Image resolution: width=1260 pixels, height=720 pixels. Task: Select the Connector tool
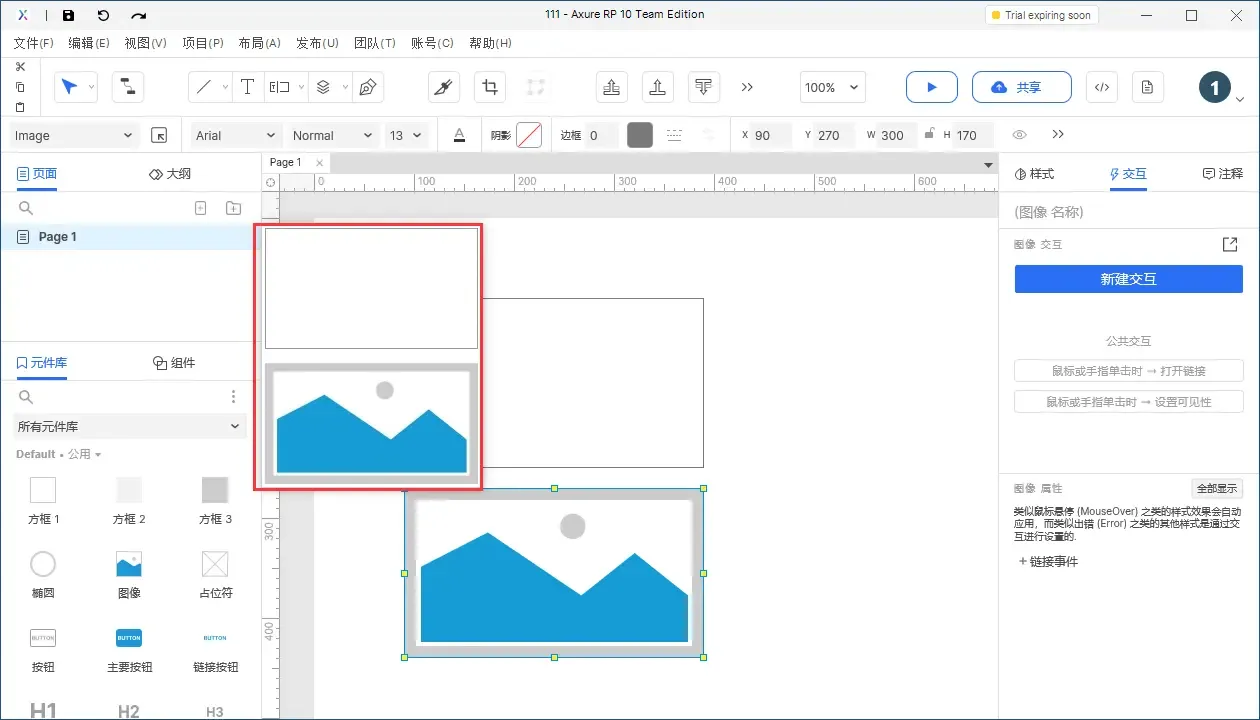(x=127, y=87)
